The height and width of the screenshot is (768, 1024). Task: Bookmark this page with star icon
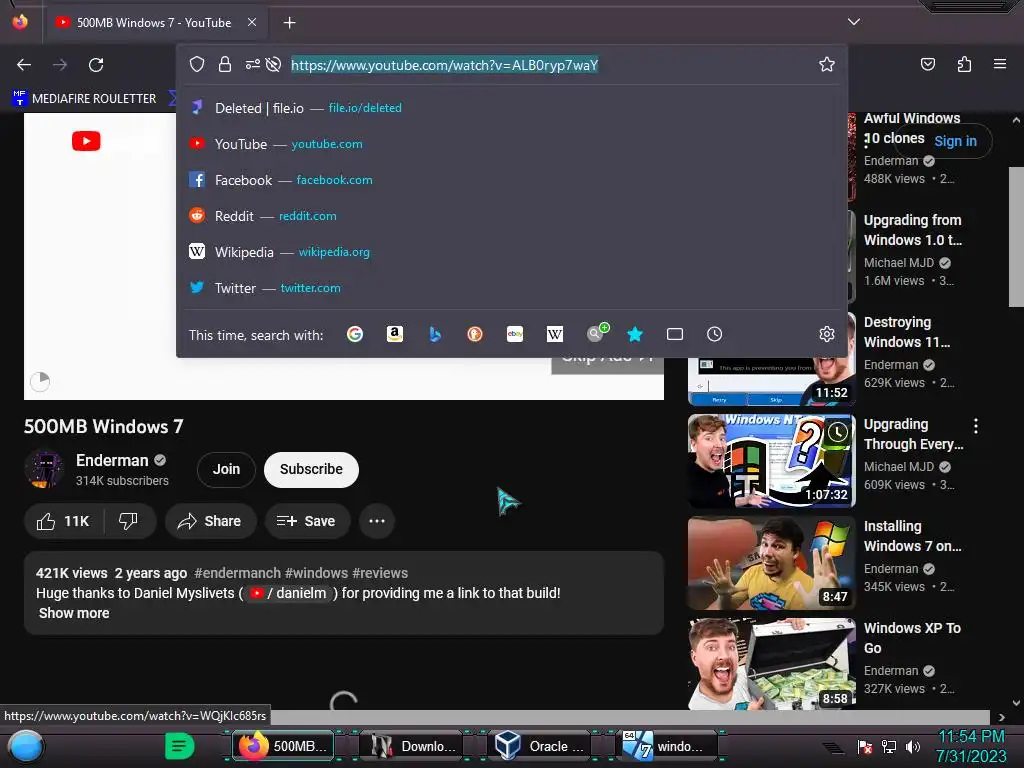click(x=827, y=64)
